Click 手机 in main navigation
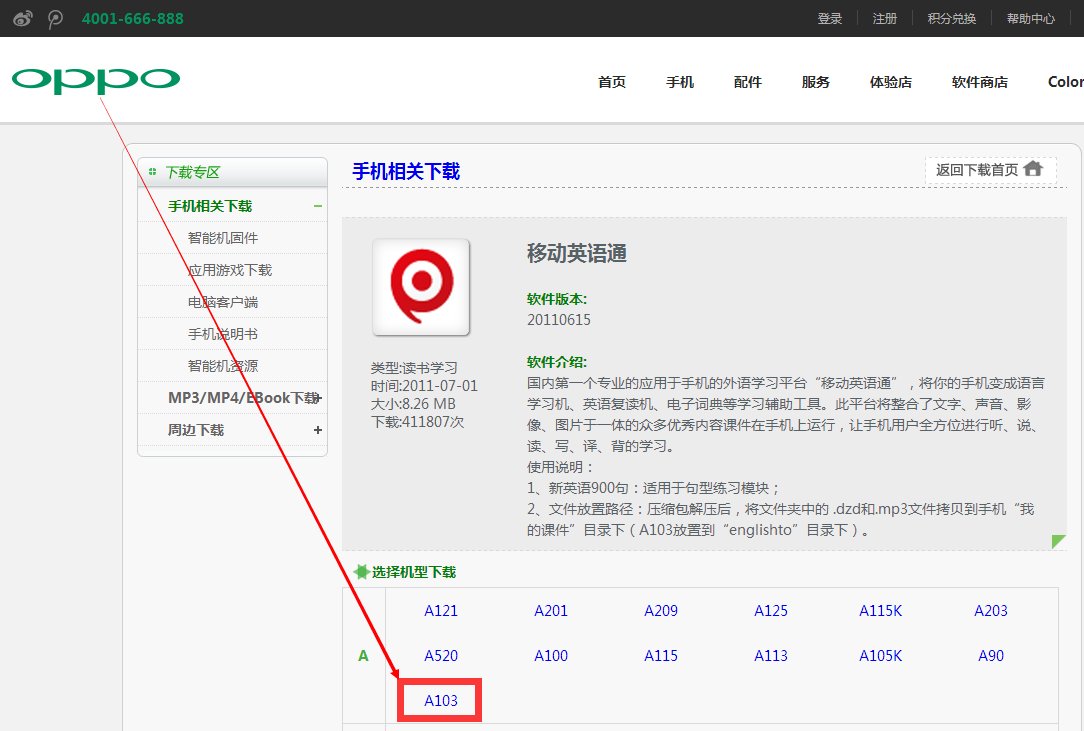 pyautogui.click(x=680, y=82)
